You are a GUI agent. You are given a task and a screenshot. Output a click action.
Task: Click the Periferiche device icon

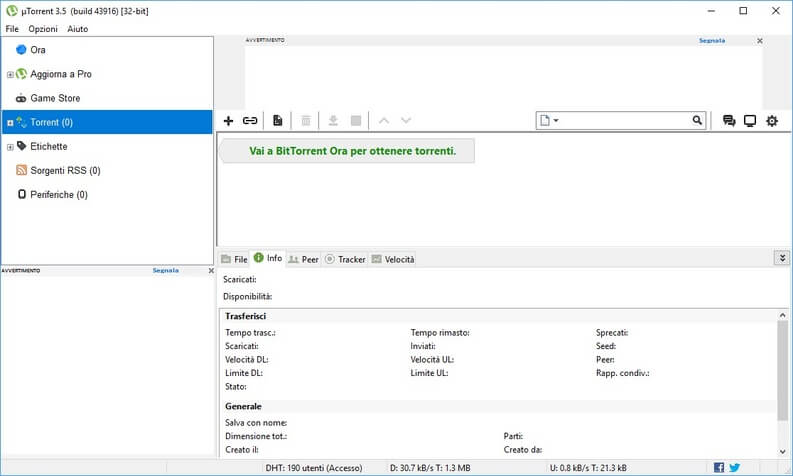click(22, 194)
